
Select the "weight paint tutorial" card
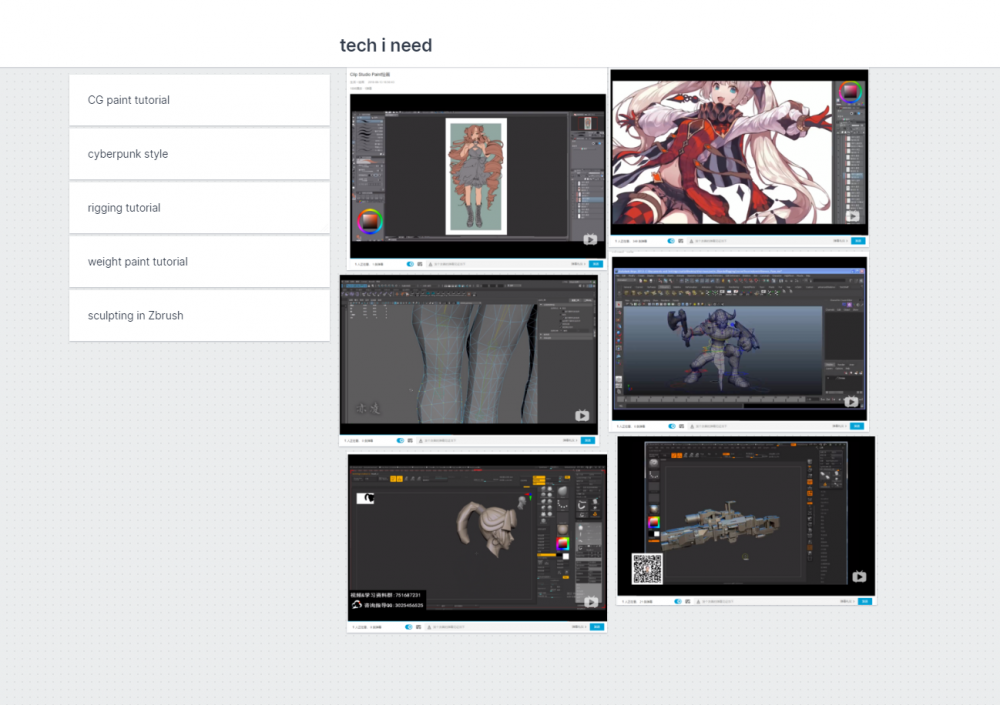coord(199,262)
